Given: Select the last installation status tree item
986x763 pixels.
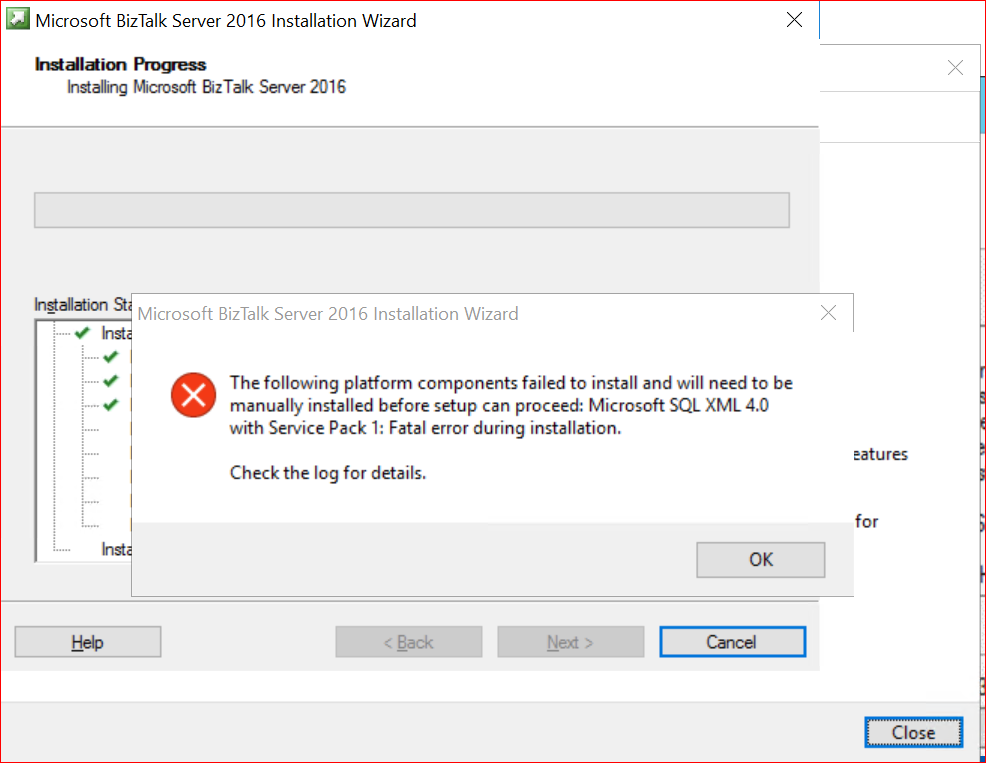Looking at the screenshot, I should 116,549.
